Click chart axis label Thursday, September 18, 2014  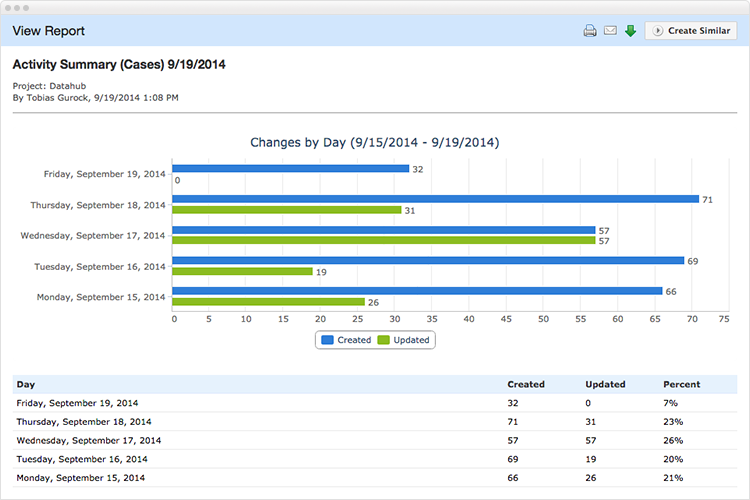(98, 205)
